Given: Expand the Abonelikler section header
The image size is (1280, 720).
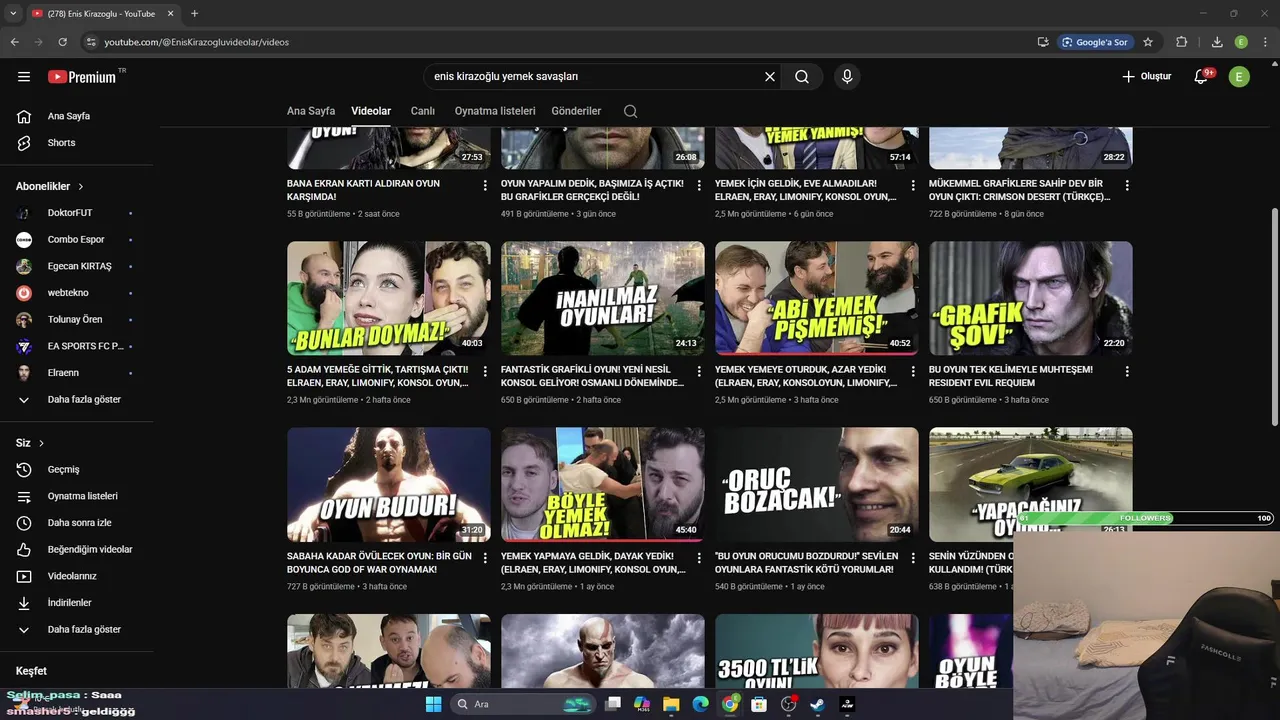Looking at the screenshot, I should tap(50, 186).
